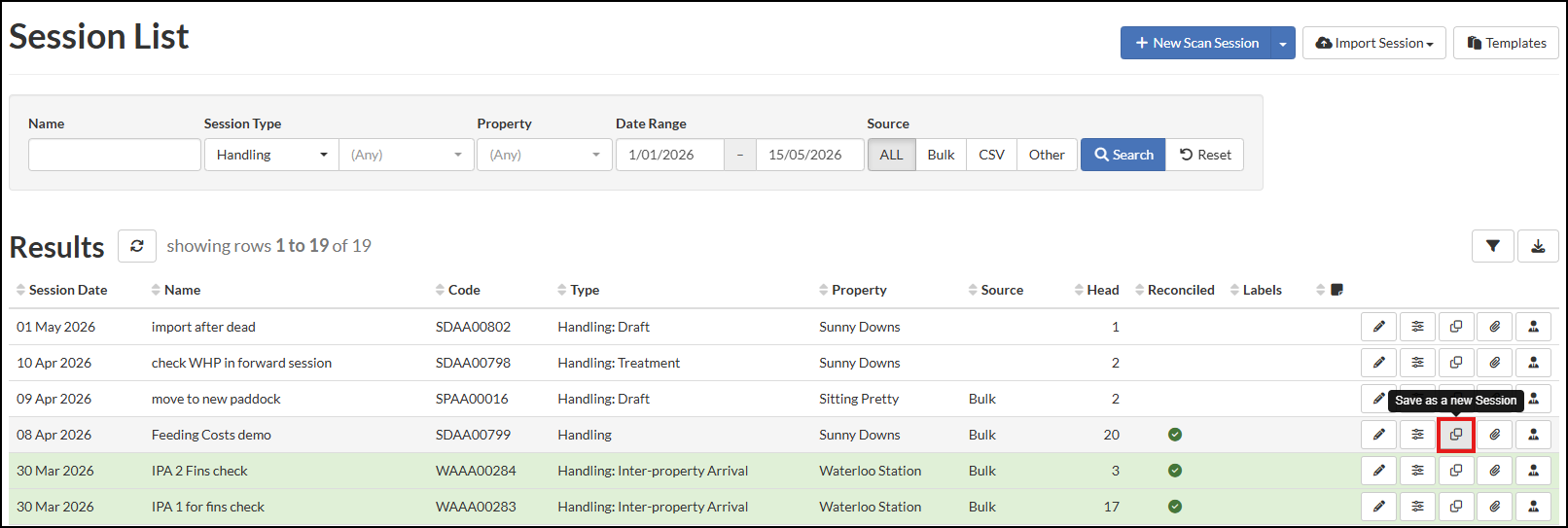Image resolution: width=1568 pixels, height=528 pixels.
Task: Click person icon for 'Feeding Costs demo'
Action: tap(1534, 435)
